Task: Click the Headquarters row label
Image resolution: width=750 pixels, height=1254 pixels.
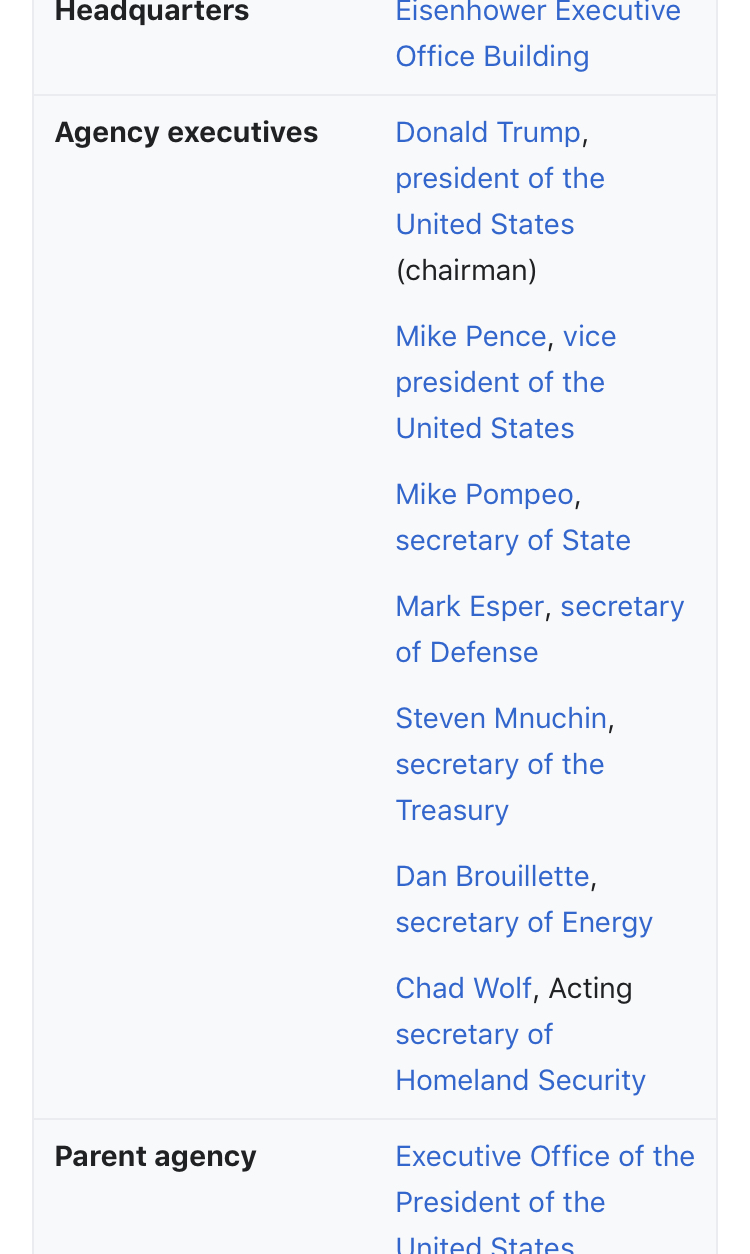Action: [x=151, y=13]
